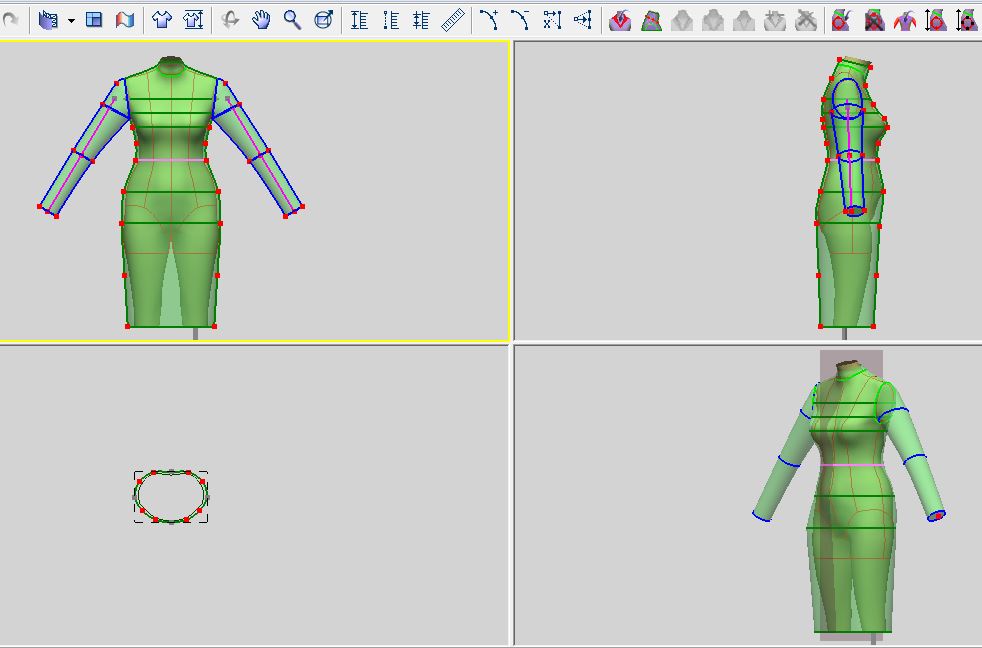Click the colored fabric texture map icon

[124, 19]
